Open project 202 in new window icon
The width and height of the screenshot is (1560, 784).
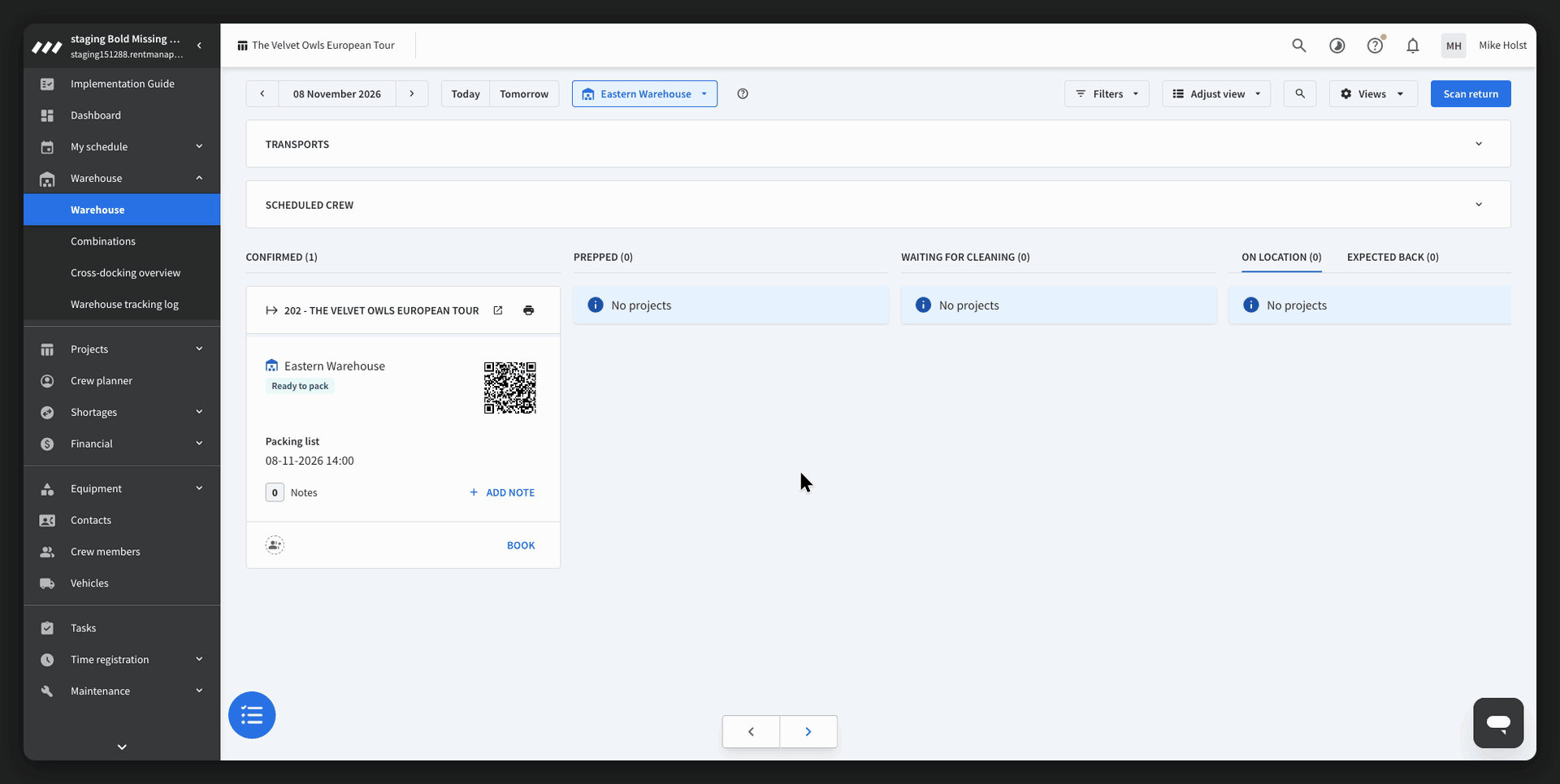(x=498, y=310)
